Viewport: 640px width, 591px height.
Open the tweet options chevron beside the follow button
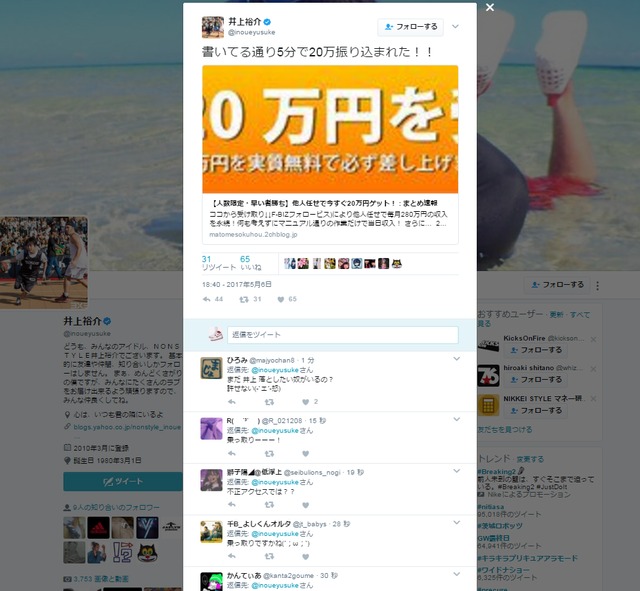click(x=456, y=27)
